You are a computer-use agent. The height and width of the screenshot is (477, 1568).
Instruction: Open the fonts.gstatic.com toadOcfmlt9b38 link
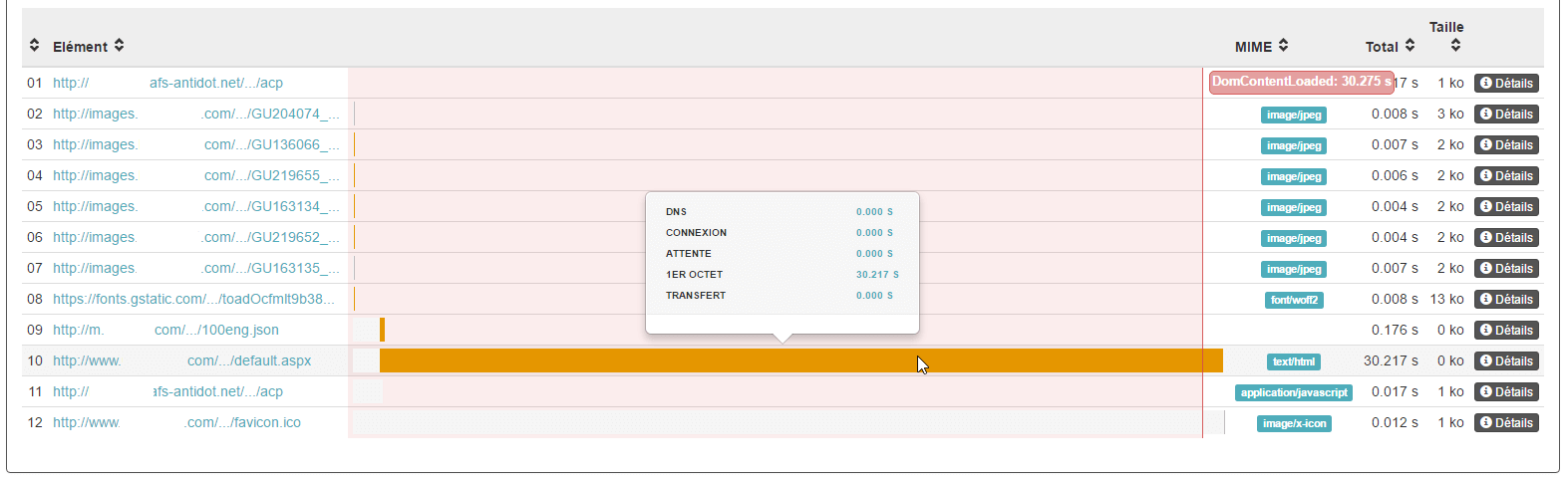coord(193,299)
